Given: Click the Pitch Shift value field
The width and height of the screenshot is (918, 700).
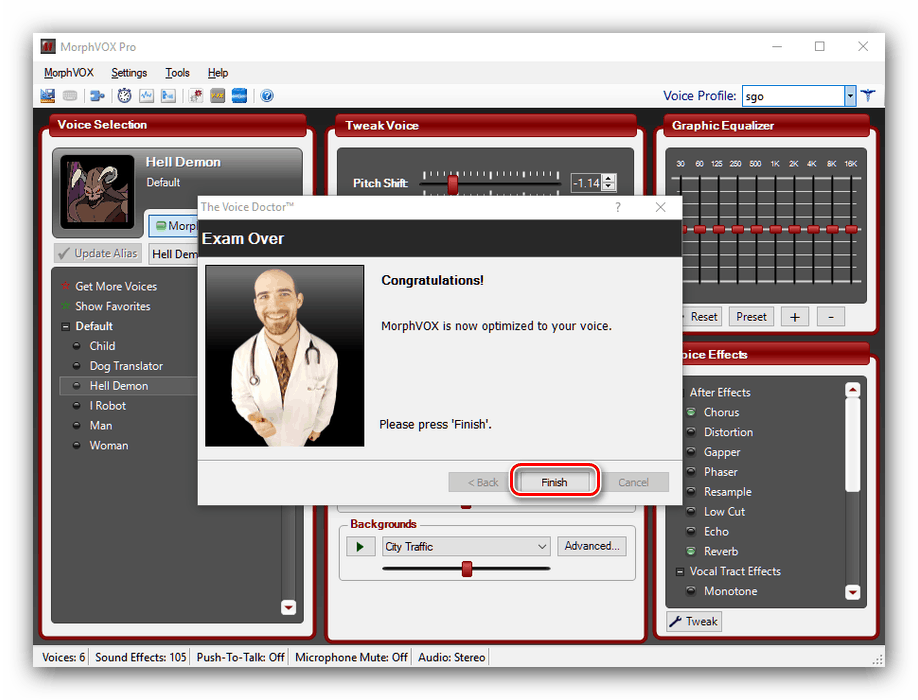Looking at the screenshot, I should [x=587, y=183].
